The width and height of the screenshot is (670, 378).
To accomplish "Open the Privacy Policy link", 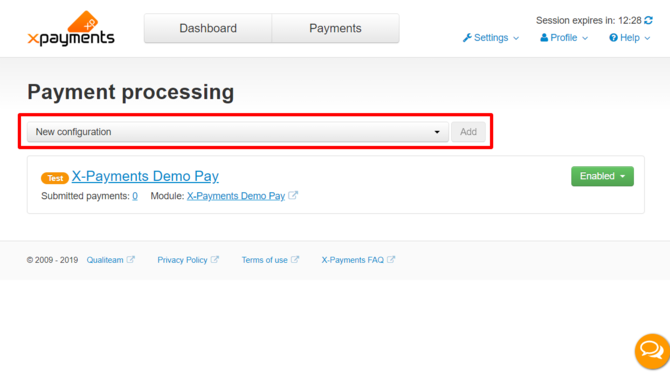I will click(182, 260).
